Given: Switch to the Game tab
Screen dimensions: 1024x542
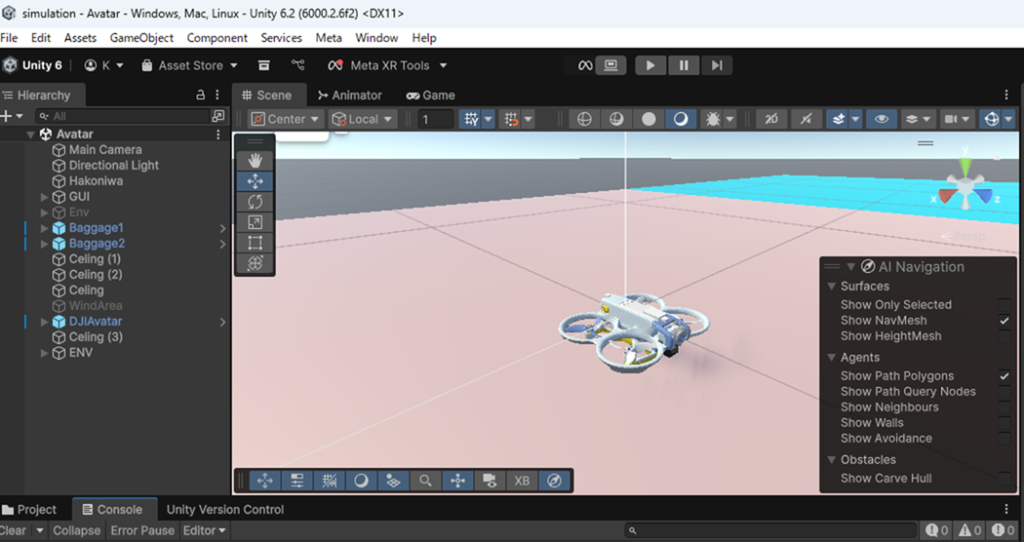Looking at the screenshot, I should click(431, 95).
